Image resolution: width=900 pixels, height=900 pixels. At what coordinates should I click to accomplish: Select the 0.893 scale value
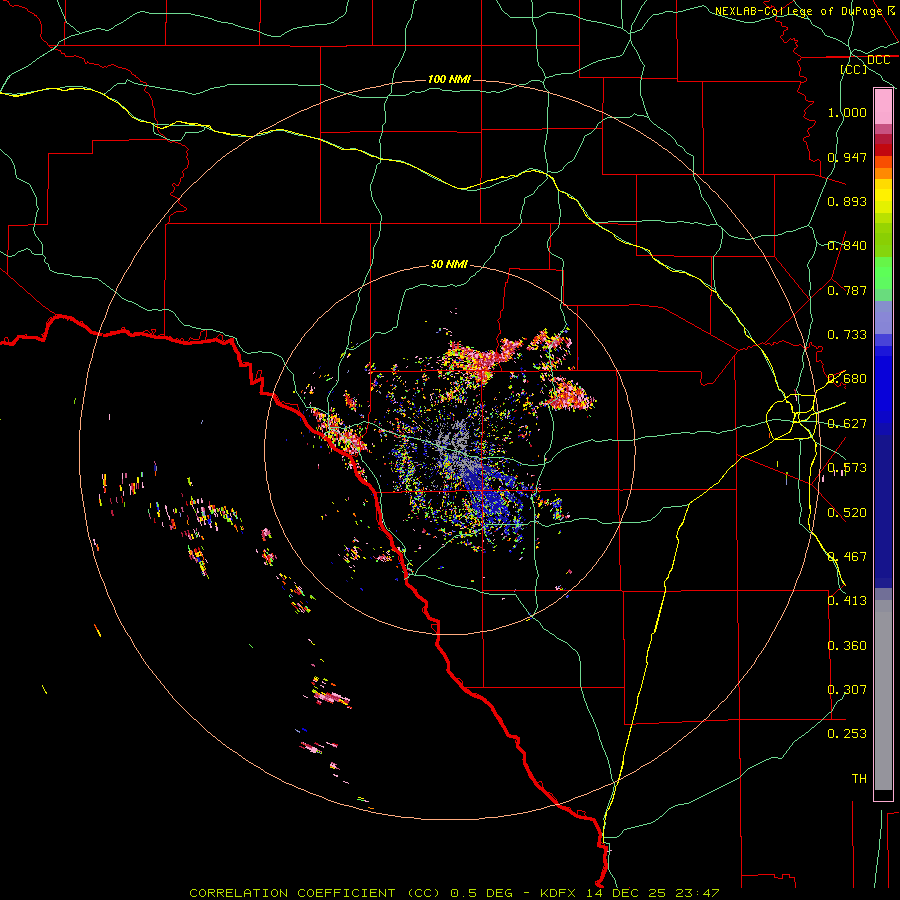point(847,201)
